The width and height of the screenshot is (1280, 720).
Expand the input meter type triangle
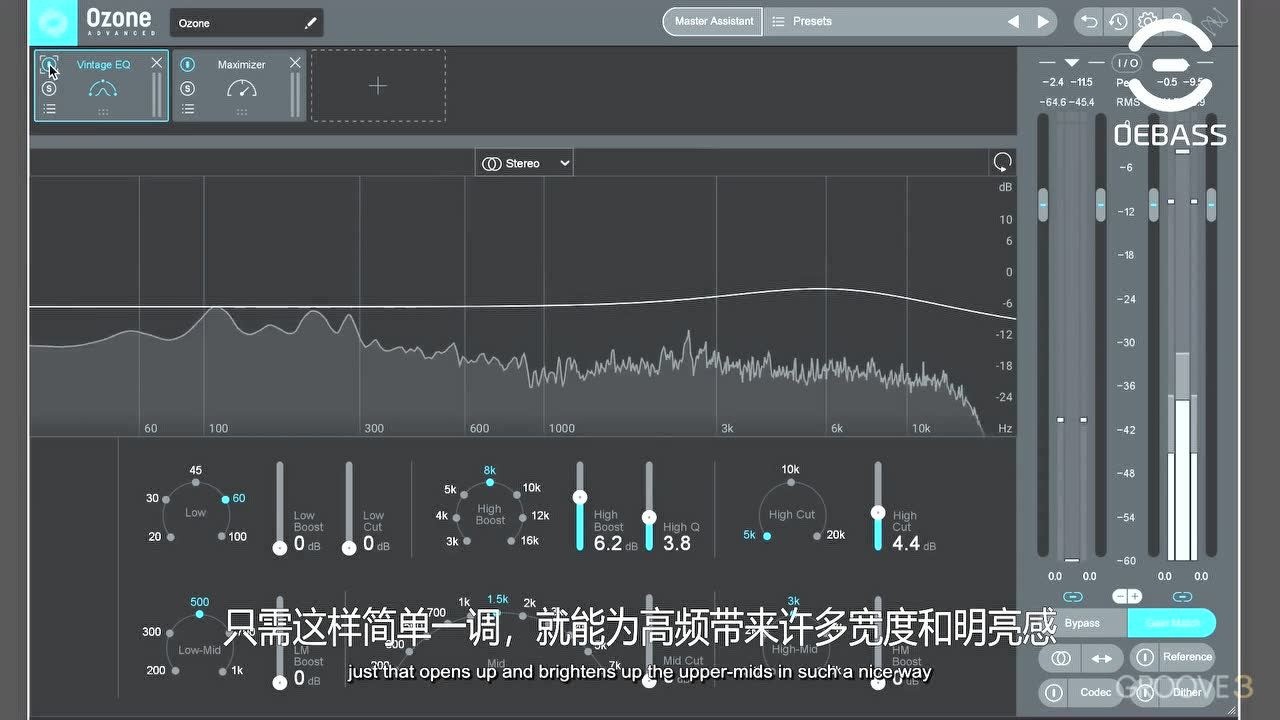[x=1072, y=63]
